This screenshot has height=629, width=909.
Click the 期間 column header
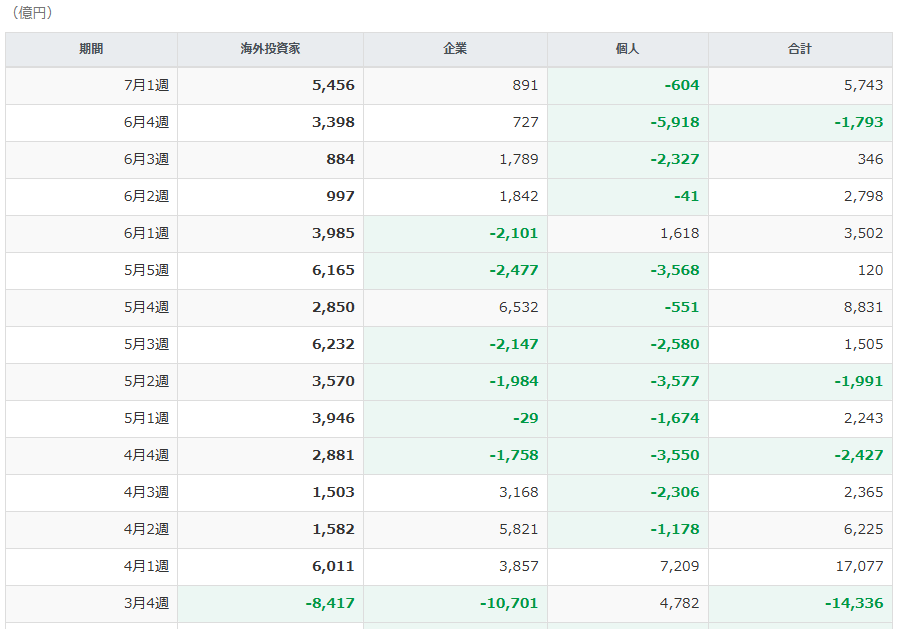point(92,49)
